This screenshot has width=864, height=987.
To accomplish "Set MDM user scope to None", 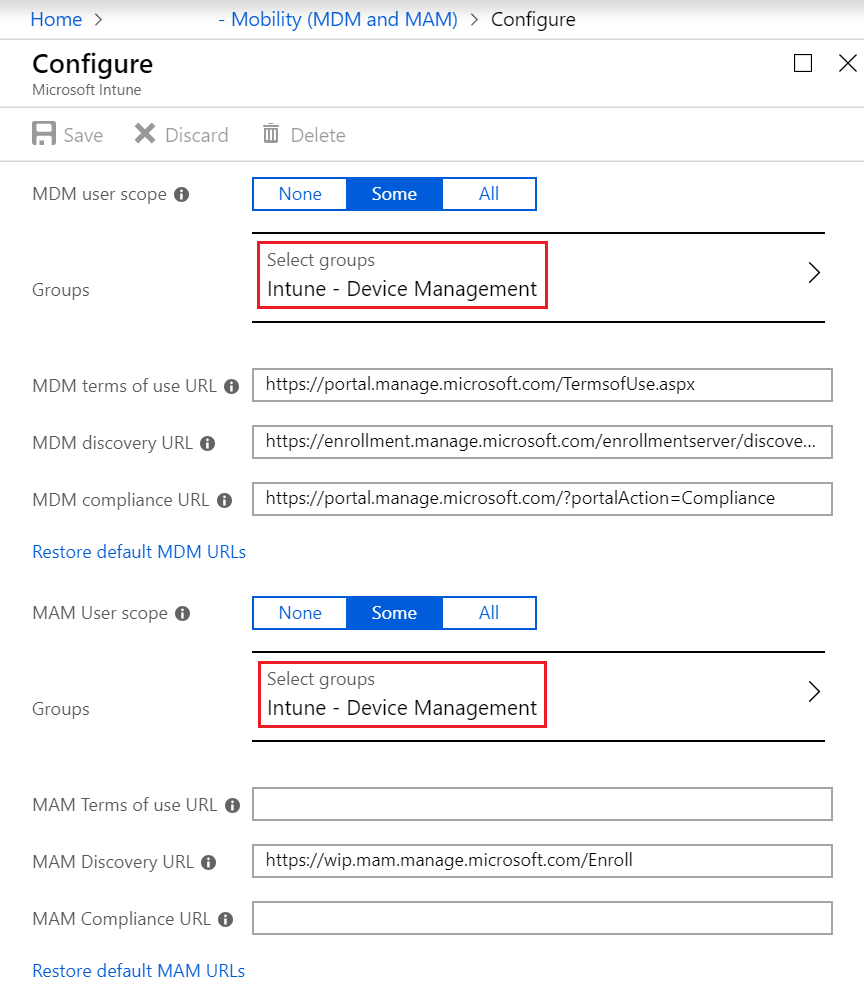I will (300, 194).
